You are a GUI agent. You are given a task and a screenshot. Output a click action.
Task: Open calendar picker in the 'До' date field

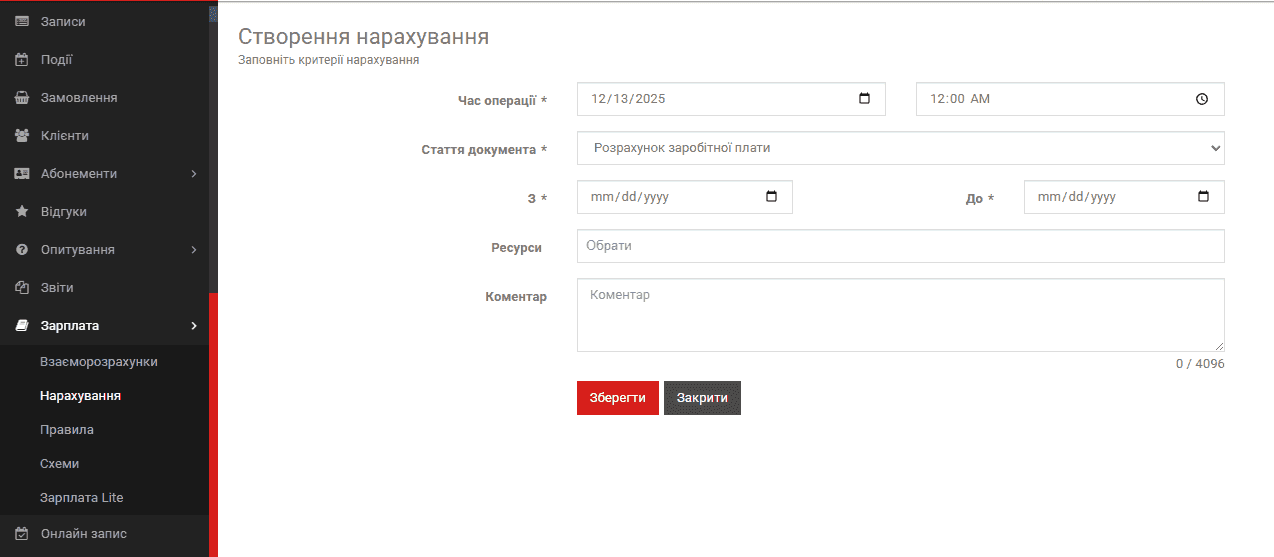1203,197
